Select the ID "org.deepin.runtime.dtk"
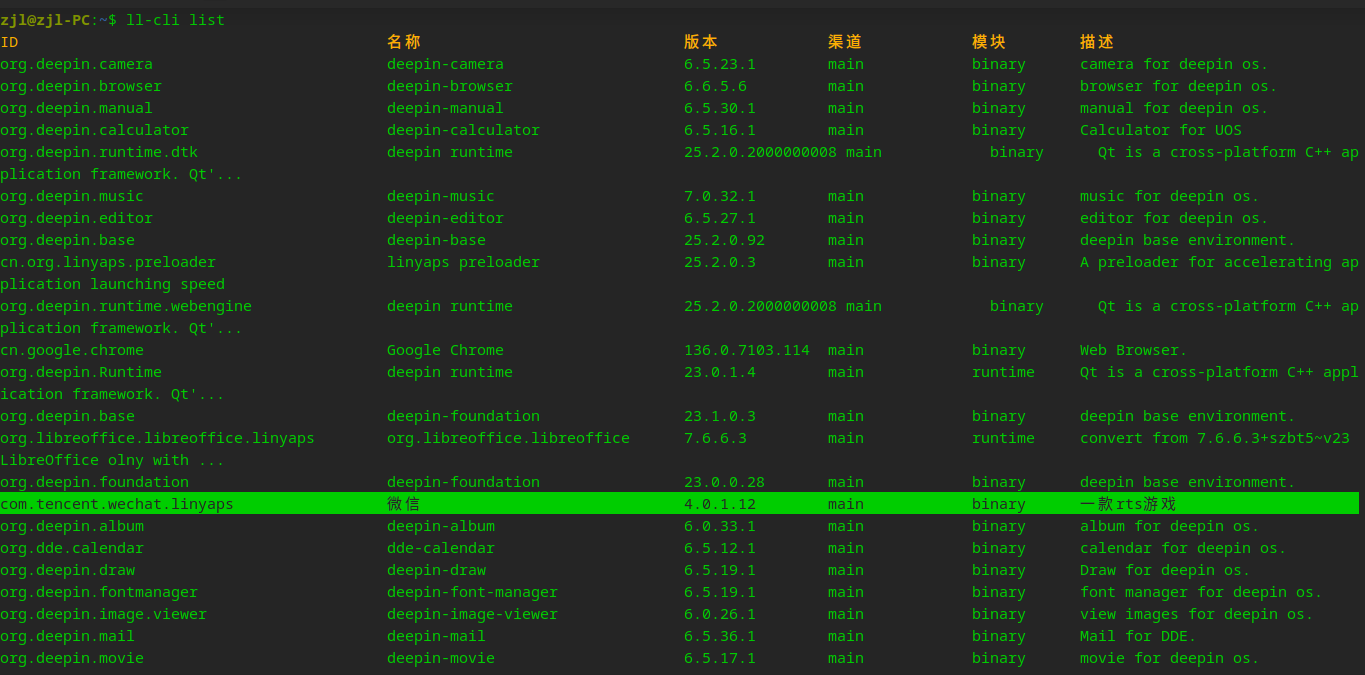Image resolution: width=1365 pixels, height=675 pixels. click(x=99, y=152)
